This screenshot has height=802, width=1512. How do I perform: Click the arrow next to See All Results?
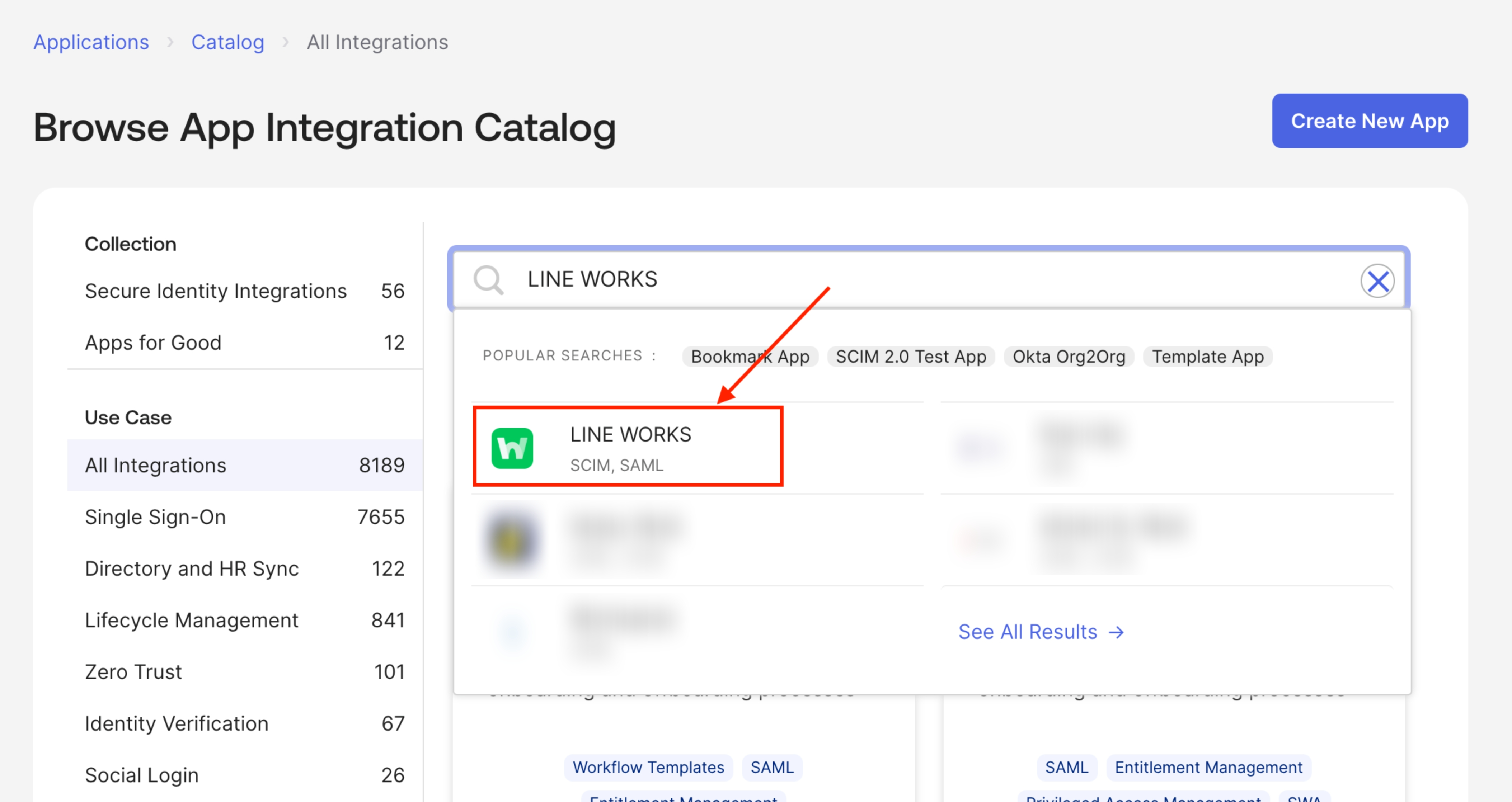[x=1116, y=632]
